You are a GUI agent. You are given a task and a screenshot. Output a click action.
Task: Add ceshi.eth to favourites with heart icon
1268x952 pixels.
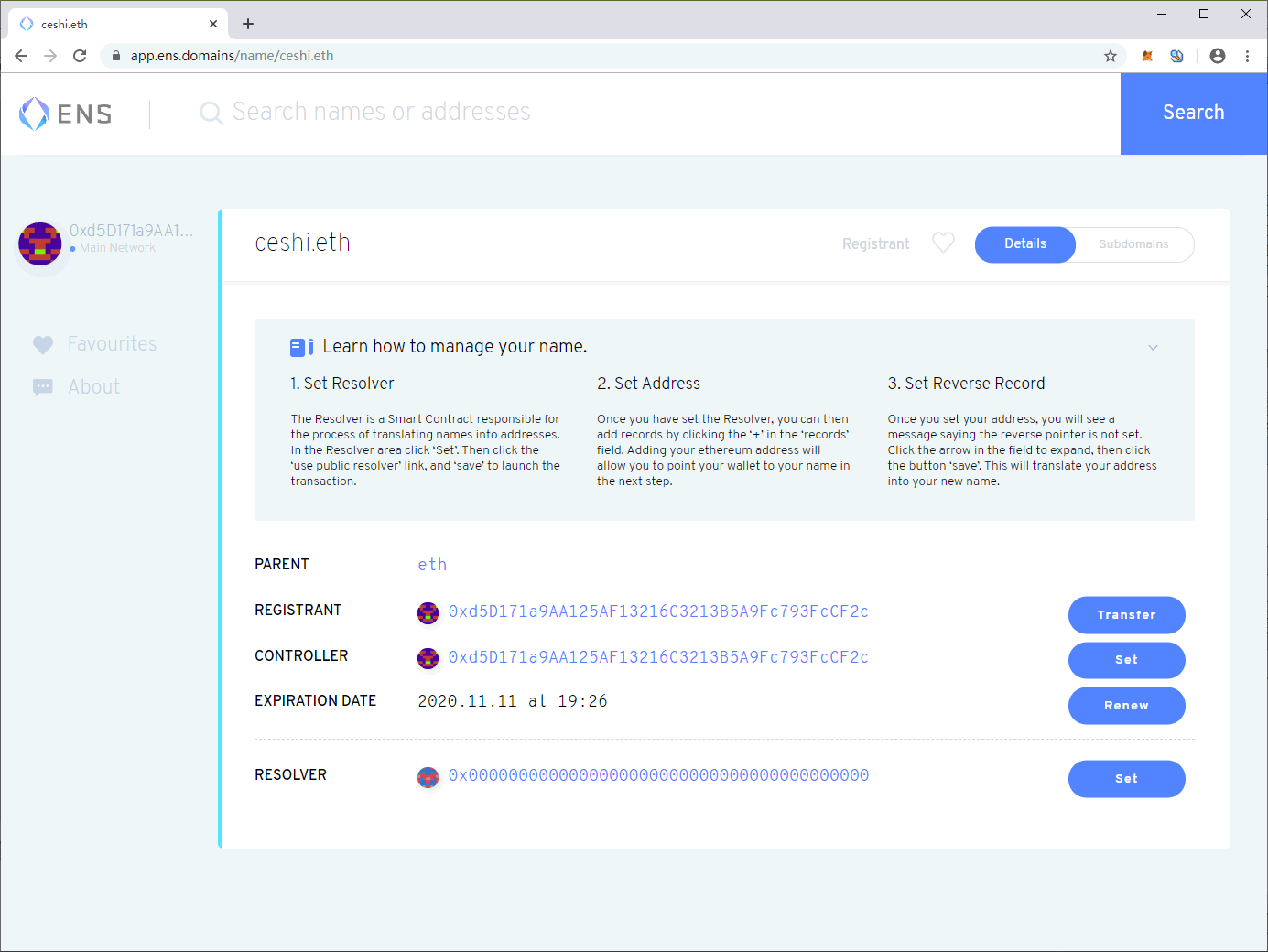(943, 243)
